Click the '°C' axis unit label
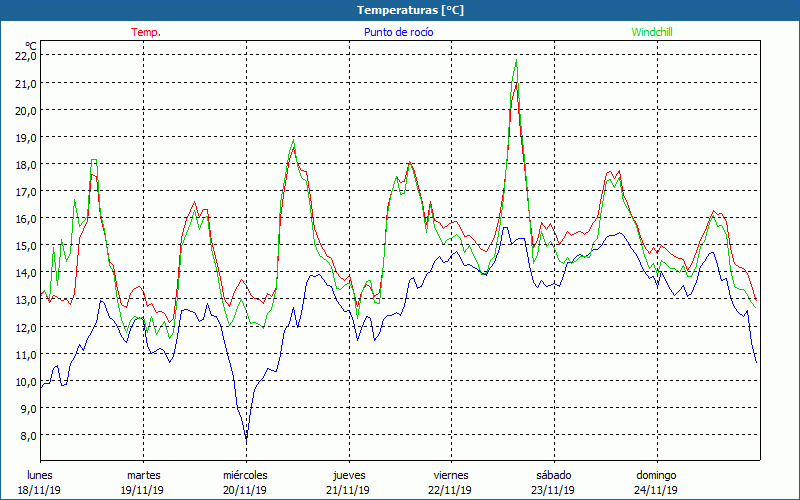This screenshot has width=800, height=500. point(31,46)
